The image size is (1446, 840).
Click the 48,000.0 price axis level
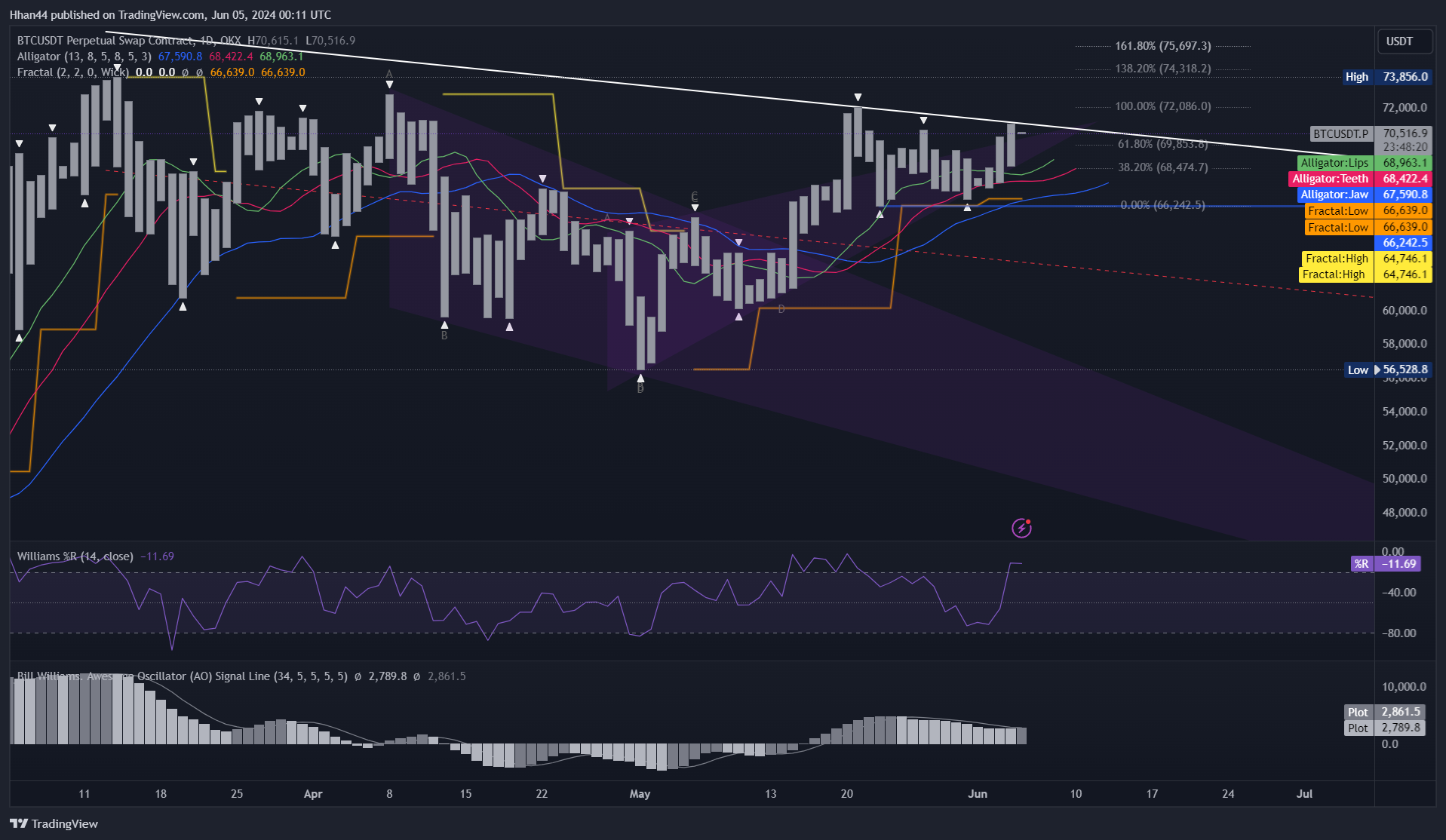[1405, 513]
